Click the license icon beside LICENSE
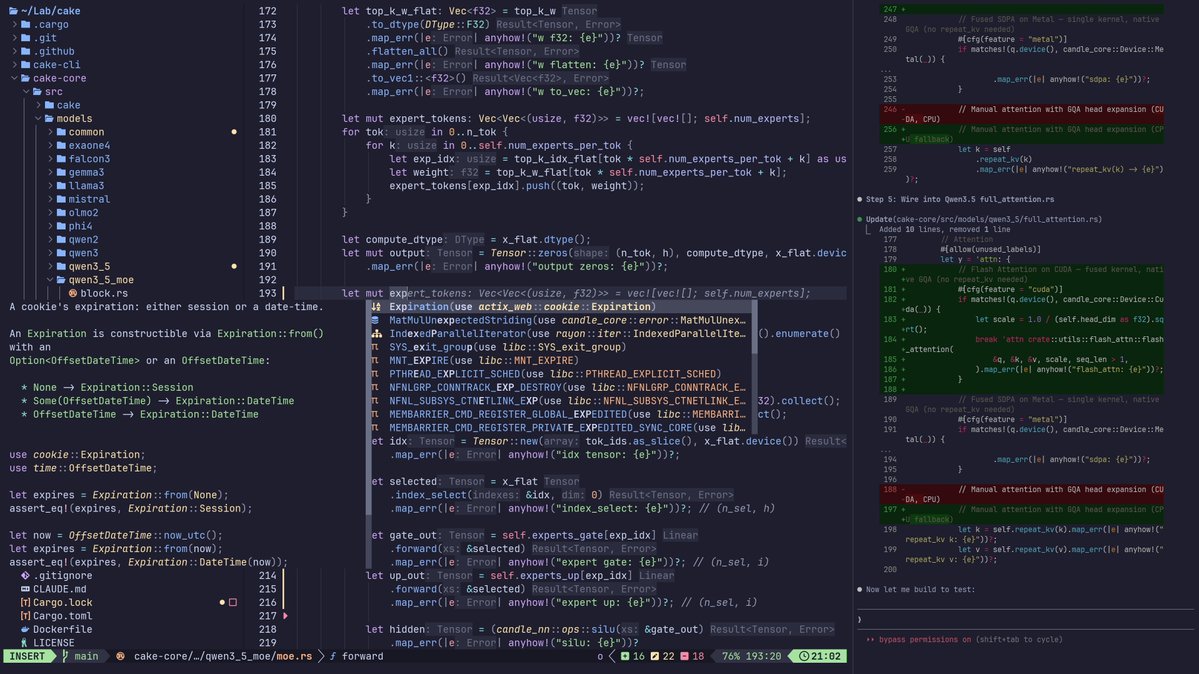Screen dimensions: 1199x674 pos(25,643)
